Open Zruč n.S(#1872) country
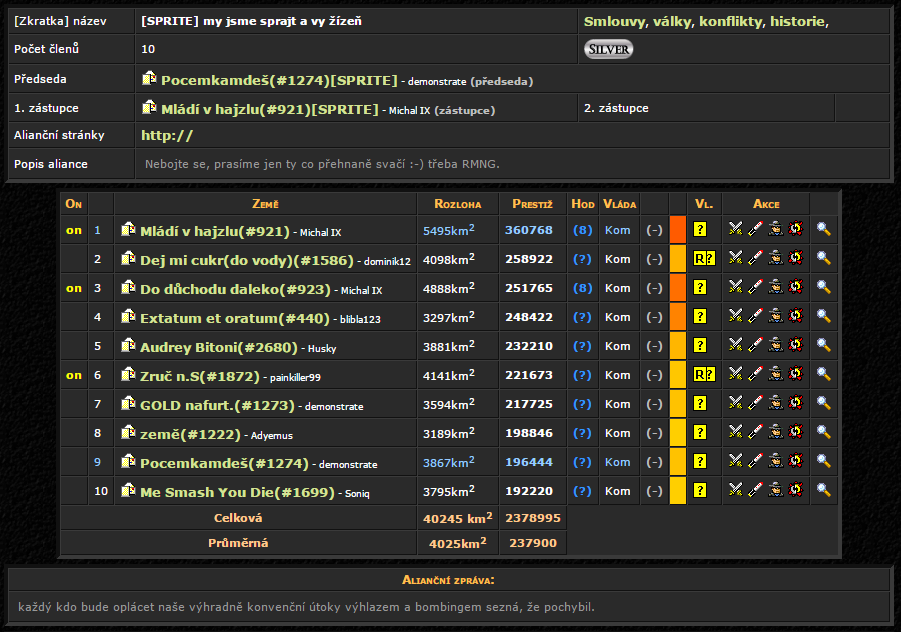The height and width of the screenshot is (632, 901). click(x=200, y=376)
